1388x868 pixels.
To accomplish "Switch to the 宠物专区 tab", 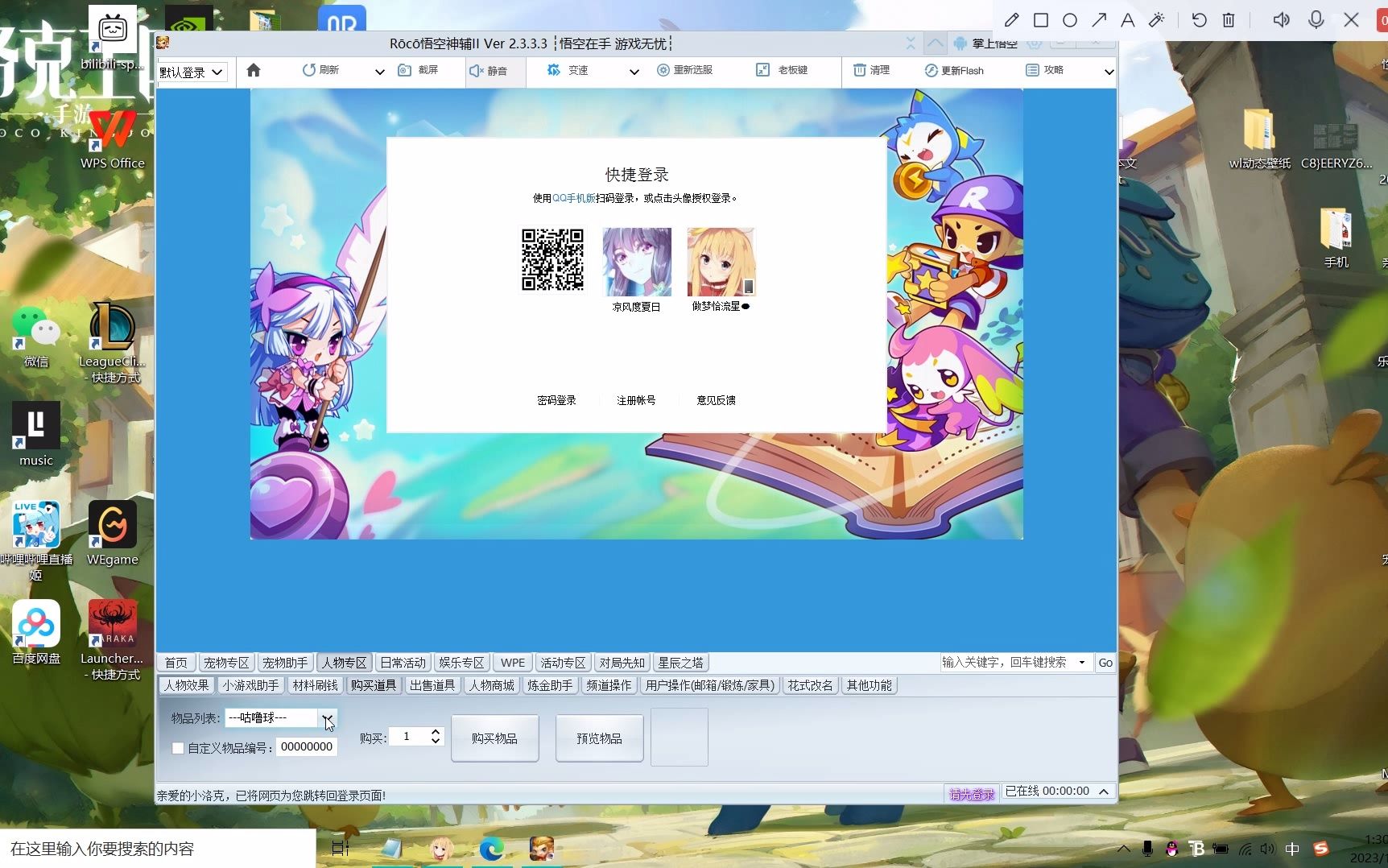I will pyautogui.click(x=226, y=663).
